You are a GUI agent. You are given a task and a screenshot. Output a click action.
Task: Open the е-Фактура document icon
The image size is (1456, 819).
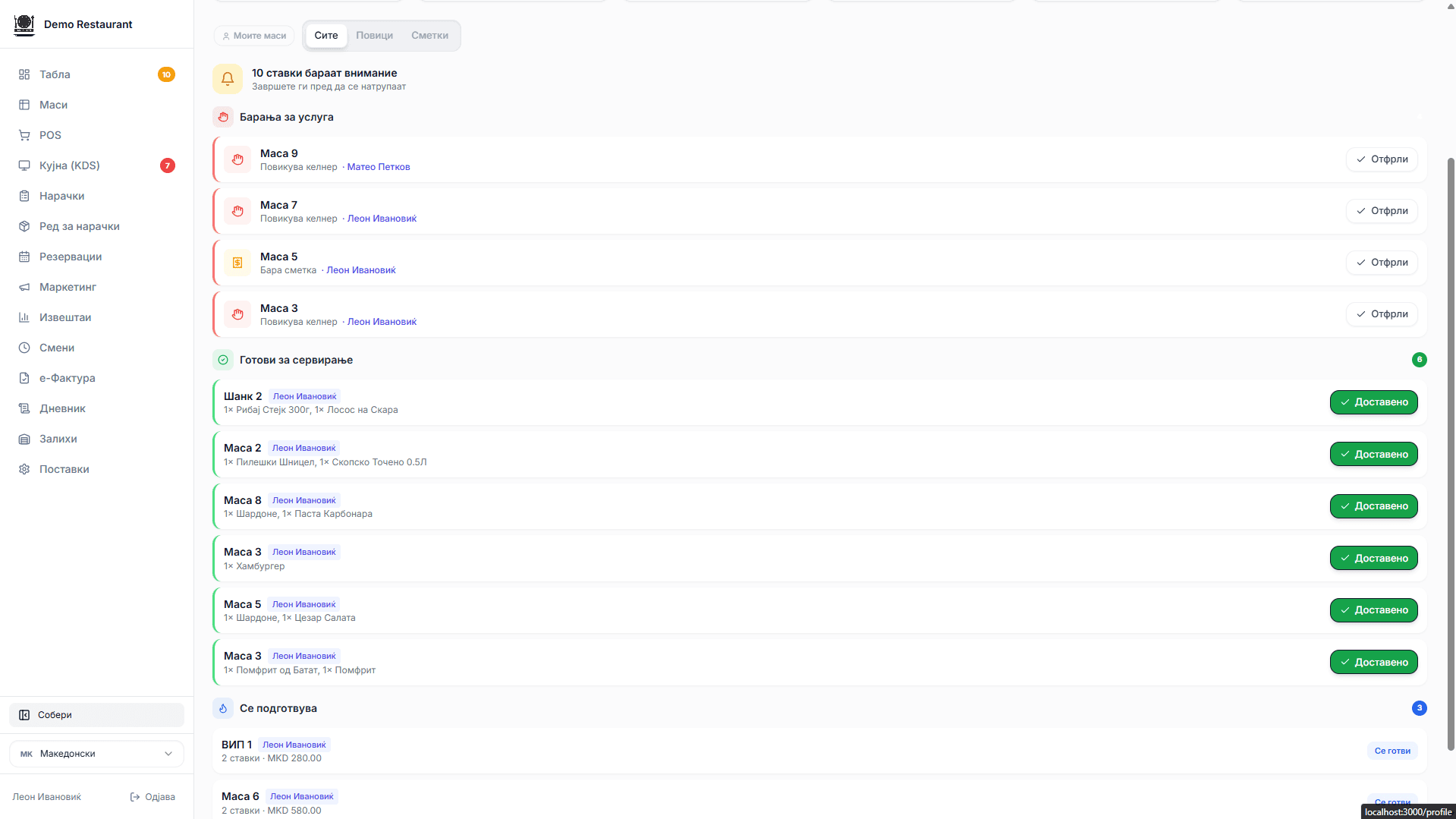[x=24, y=378]
